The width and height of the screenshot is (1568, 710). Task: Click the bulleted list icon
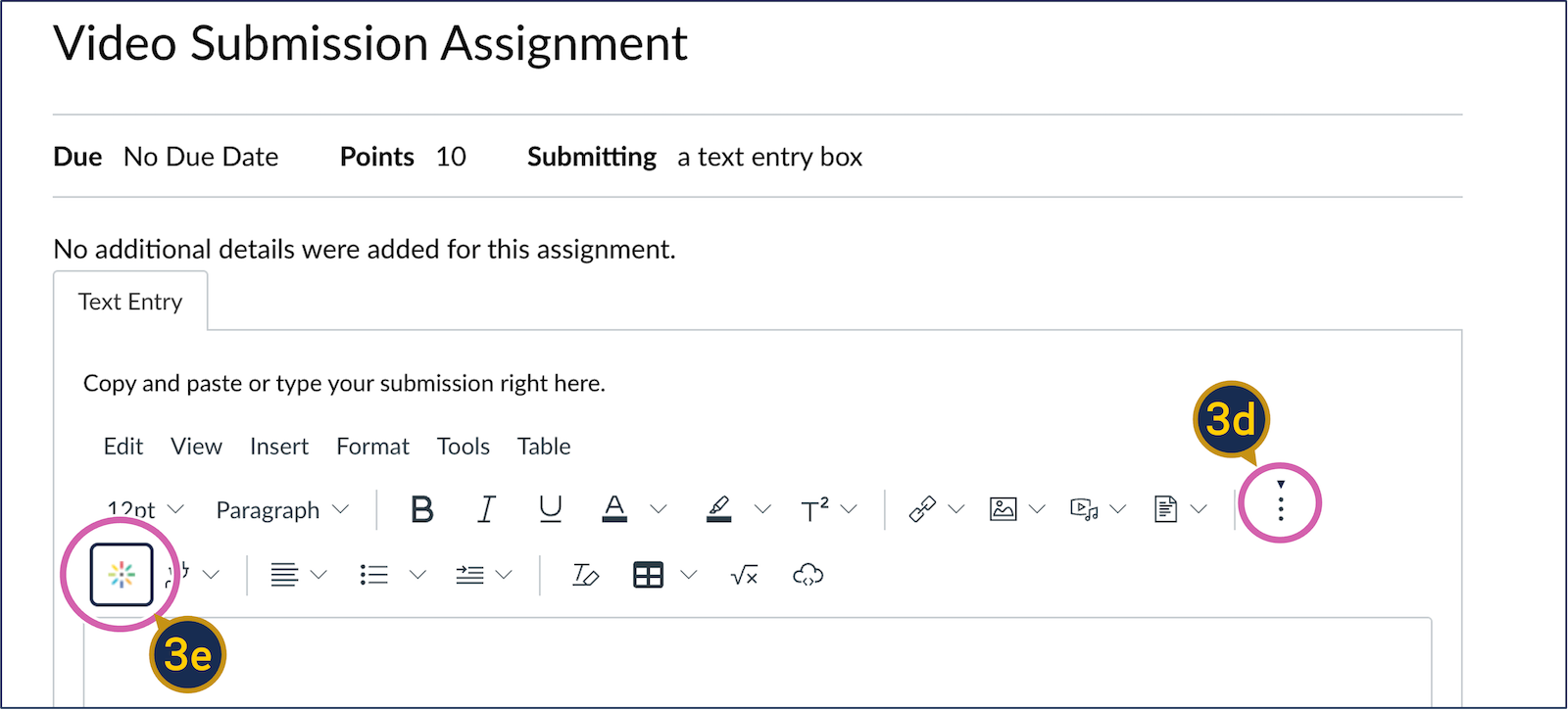[x=374, y=575]
